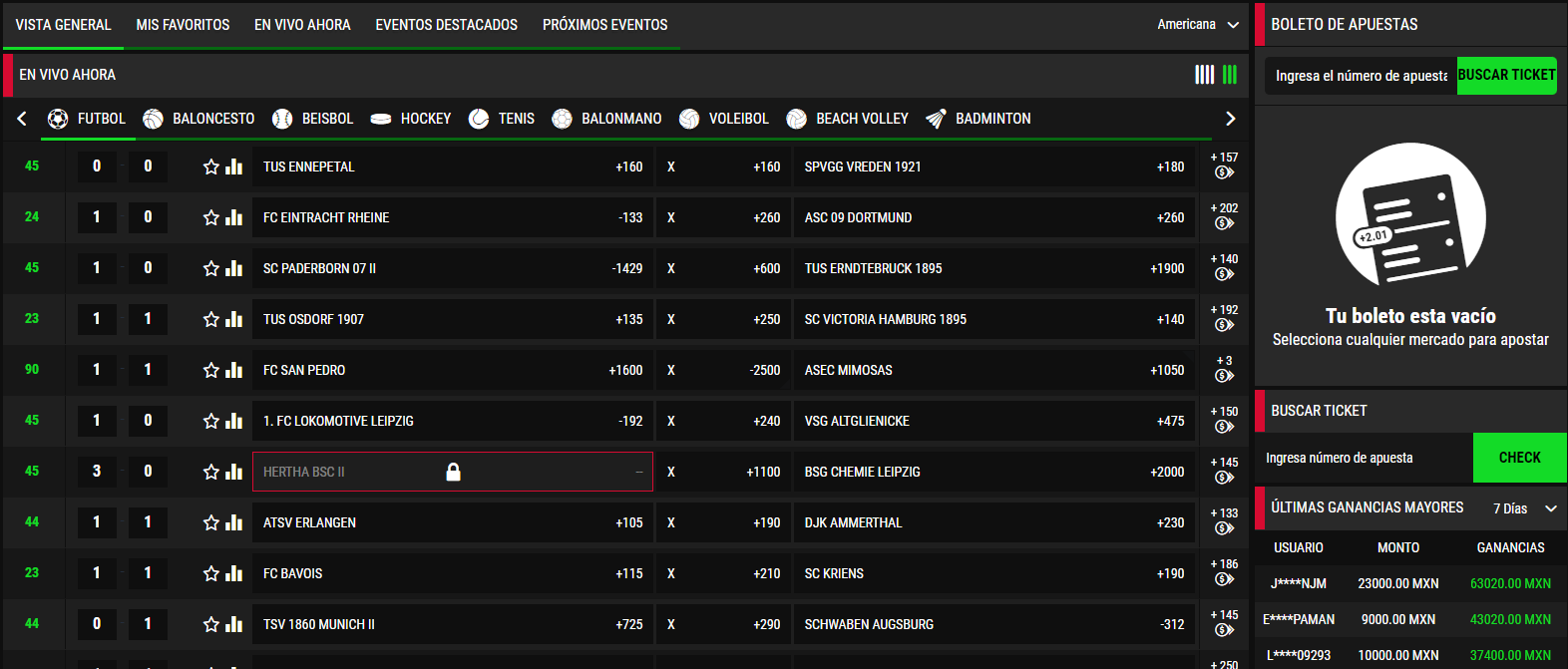
Task: Bet on ASEC Mimosas at +1050
Action: coord(994,370)
